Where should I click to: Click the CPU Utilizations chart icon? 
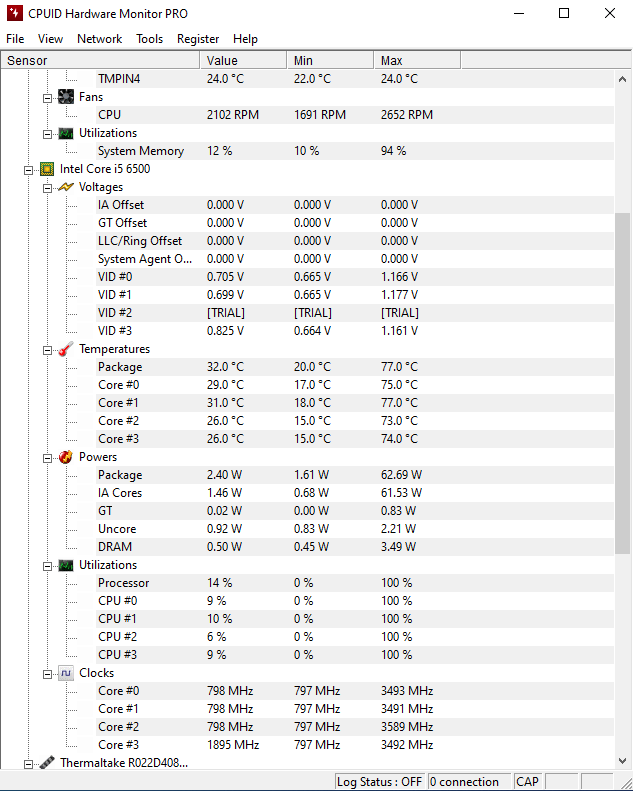pyautogui.click(x=66, y=565)
